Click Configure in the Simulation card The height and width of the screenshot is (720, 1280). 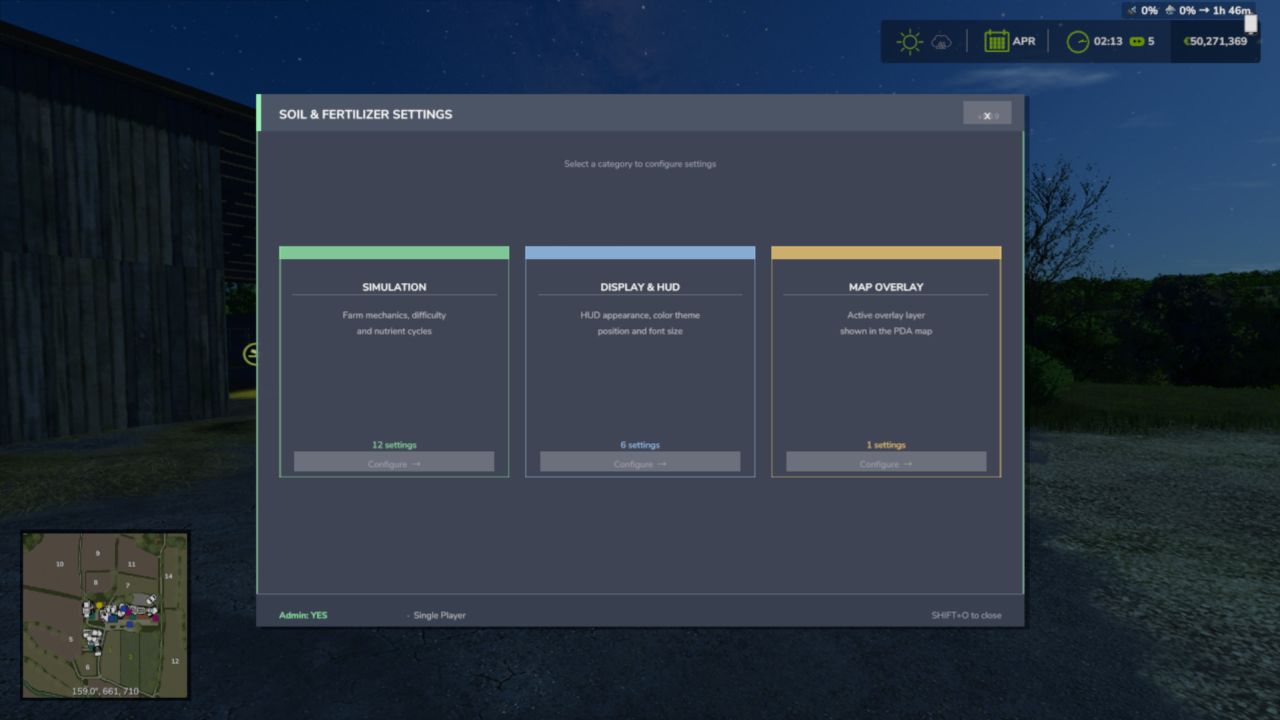pos(394,463)
